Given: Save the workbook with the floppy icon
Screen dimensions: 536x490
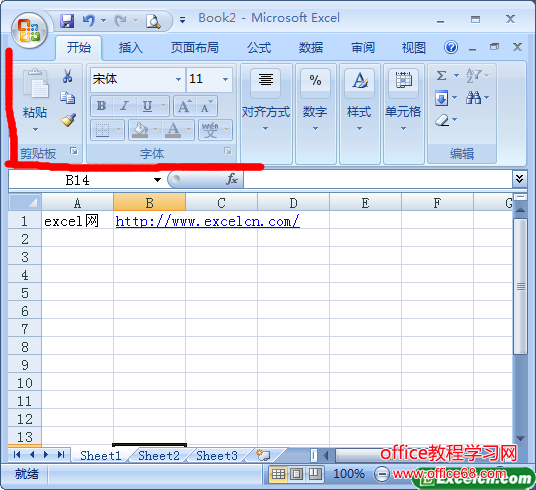Looking at the screenshot, I should click(x=67, y=21).
